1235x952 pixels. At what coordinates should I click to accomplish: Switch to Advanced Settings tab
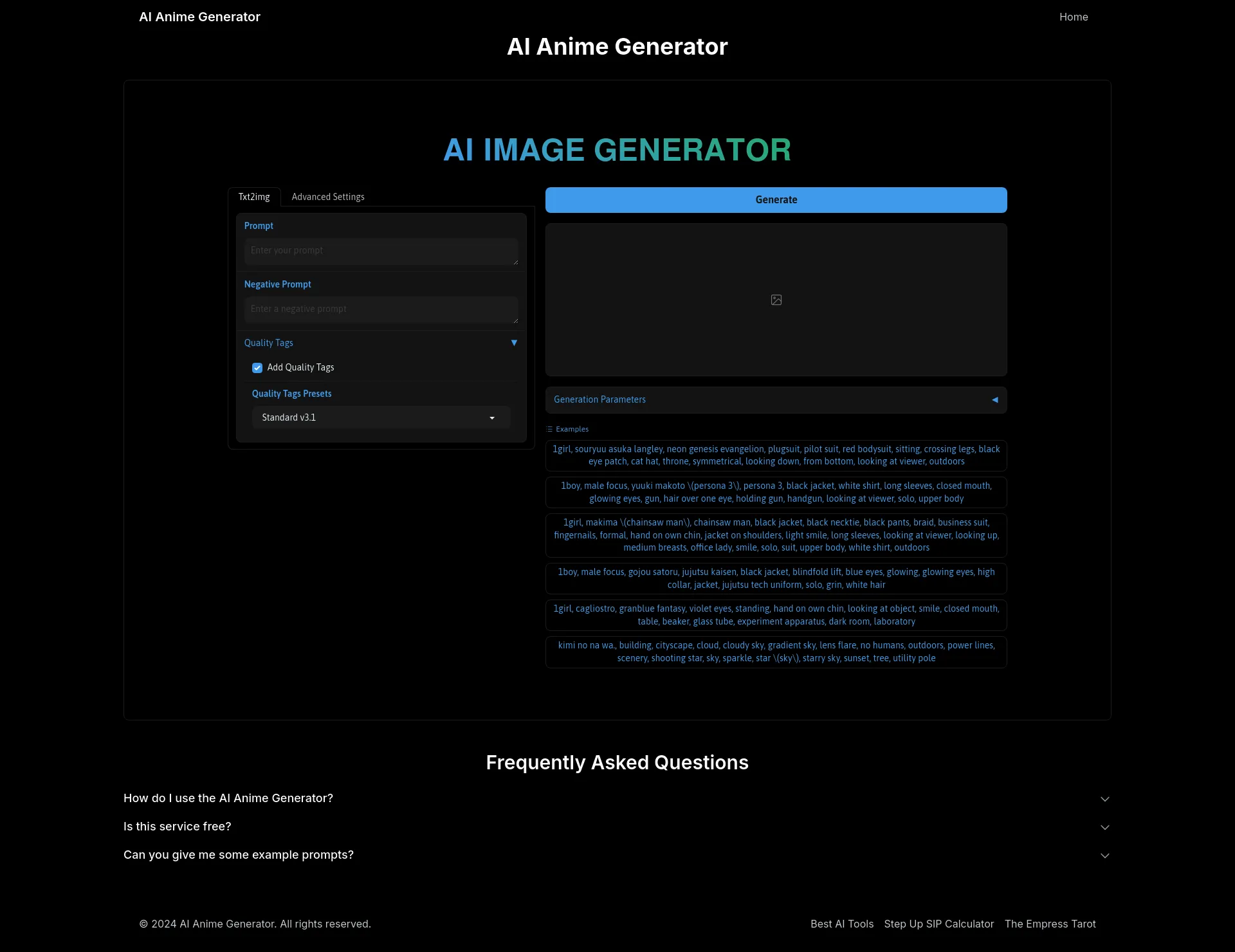[328, 196]
